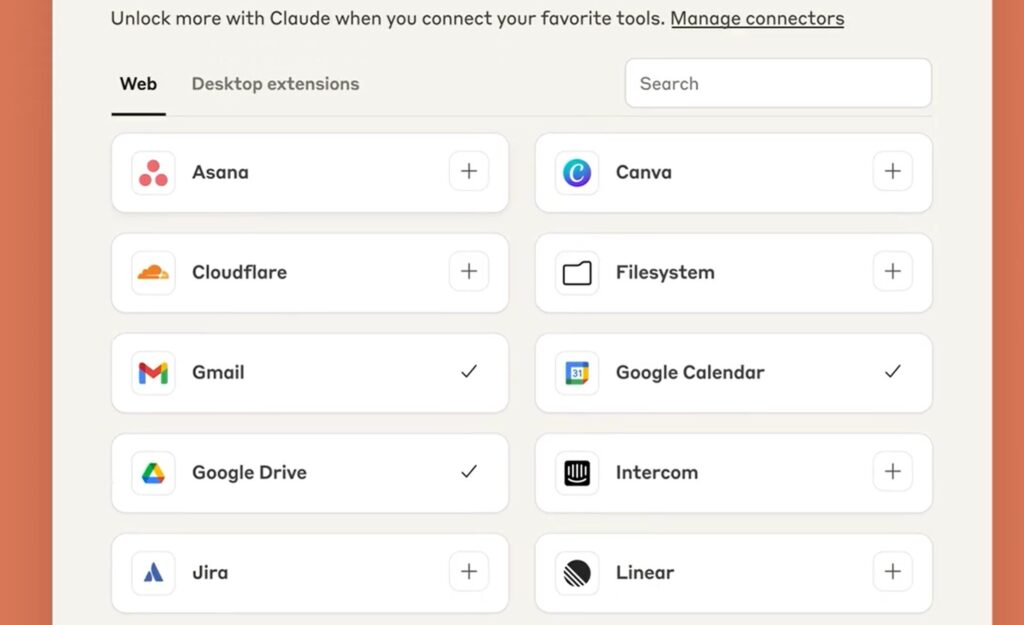Click the Canva circular logo icon
Image resolution: width=1024 pixels, height=625 pixels.
point(577,172)
